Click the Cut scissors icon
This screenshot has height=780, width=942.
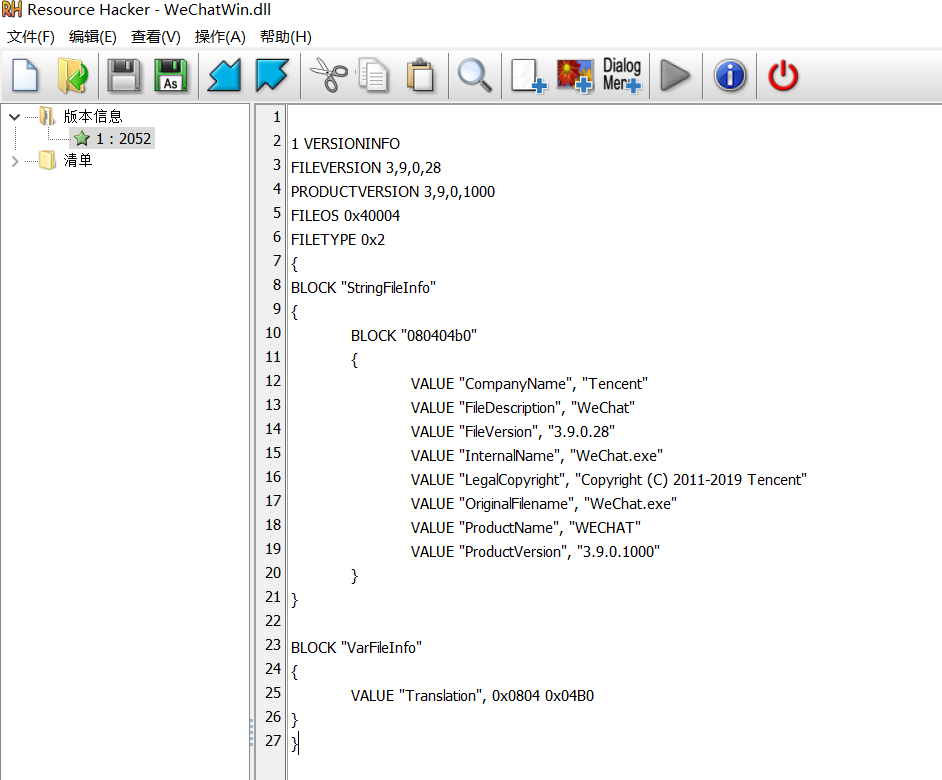pyautogui.click(x=329, y=76)
